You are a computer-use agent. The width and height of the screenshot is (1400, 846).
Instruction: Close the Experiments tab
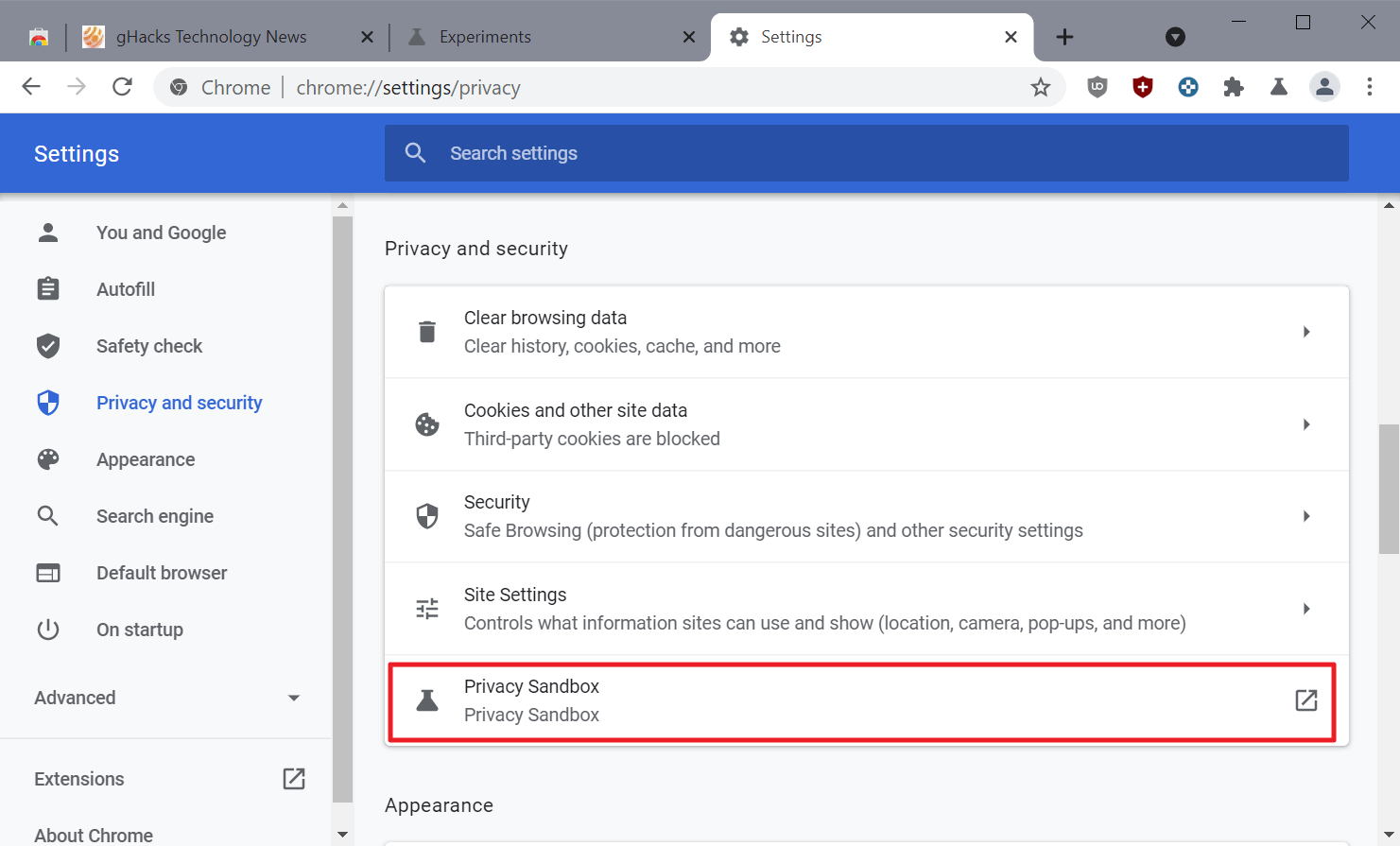pos(689,37)
